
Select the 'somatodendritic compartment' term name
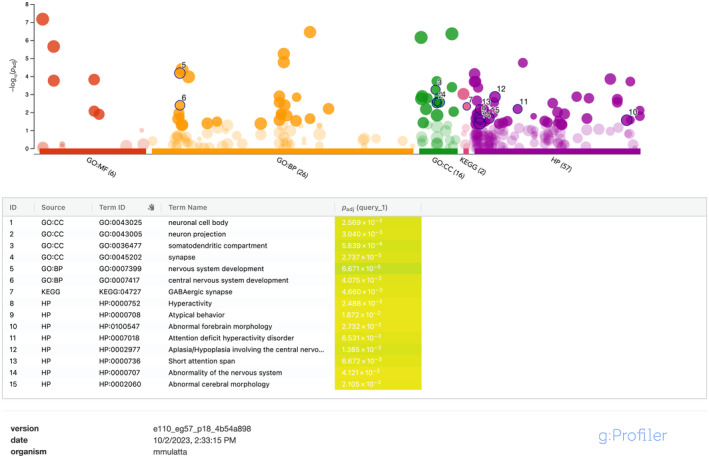(x=217, y=246)
